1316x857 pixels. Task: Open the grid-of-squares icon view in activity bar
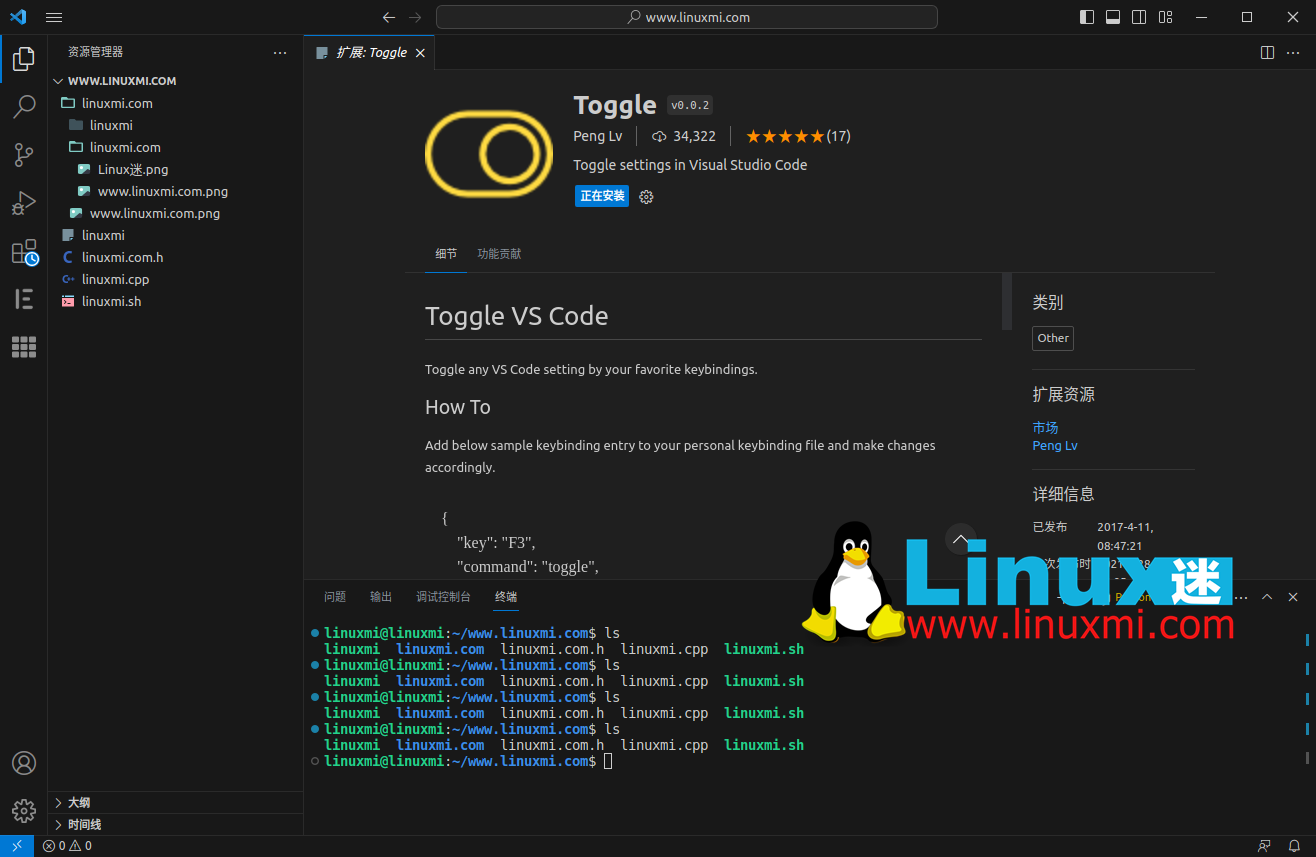(24, 347)
